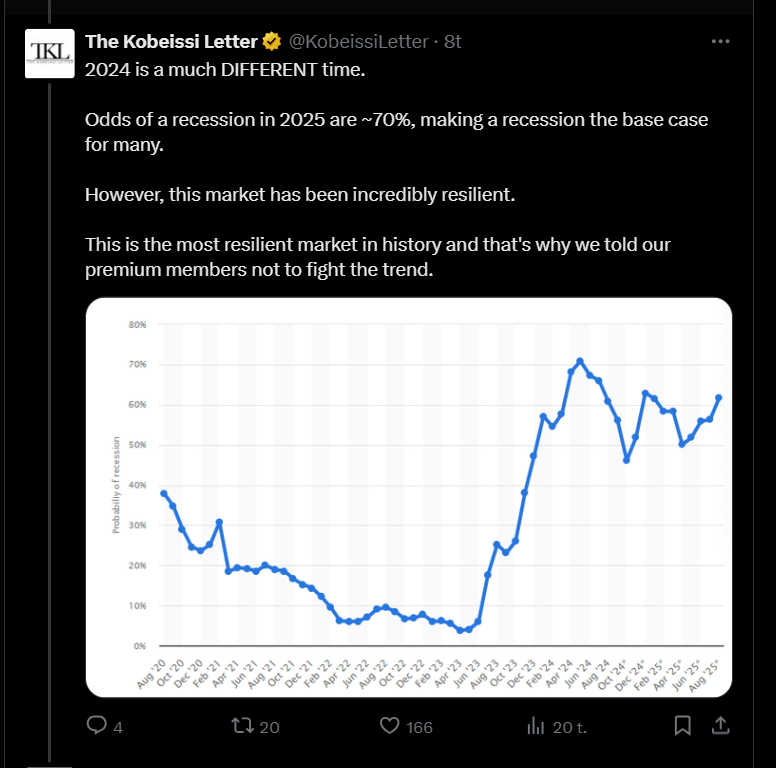Like the tweet with the heart icon
Image resolution: width=776 pixels, height=768 pixels.
coord(389,725)
